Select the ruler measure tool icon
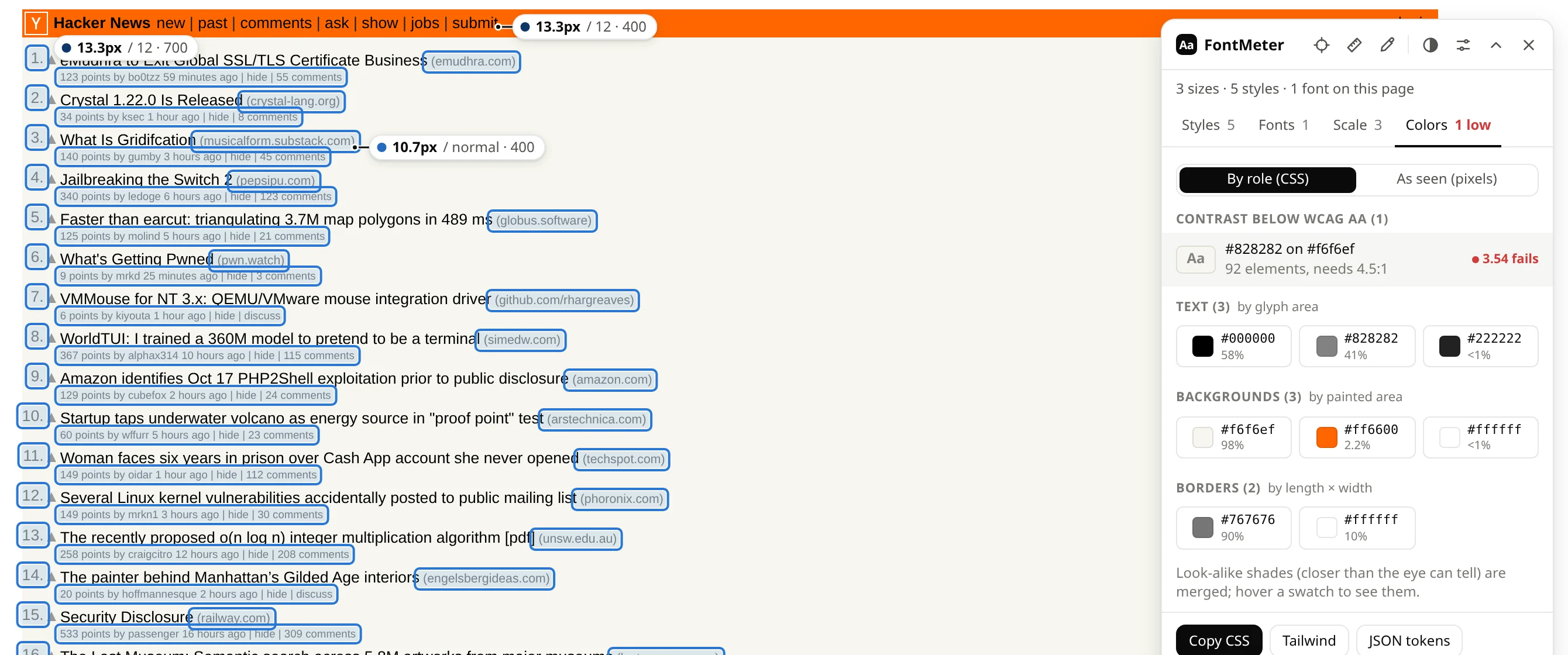 click(1354, 45)
